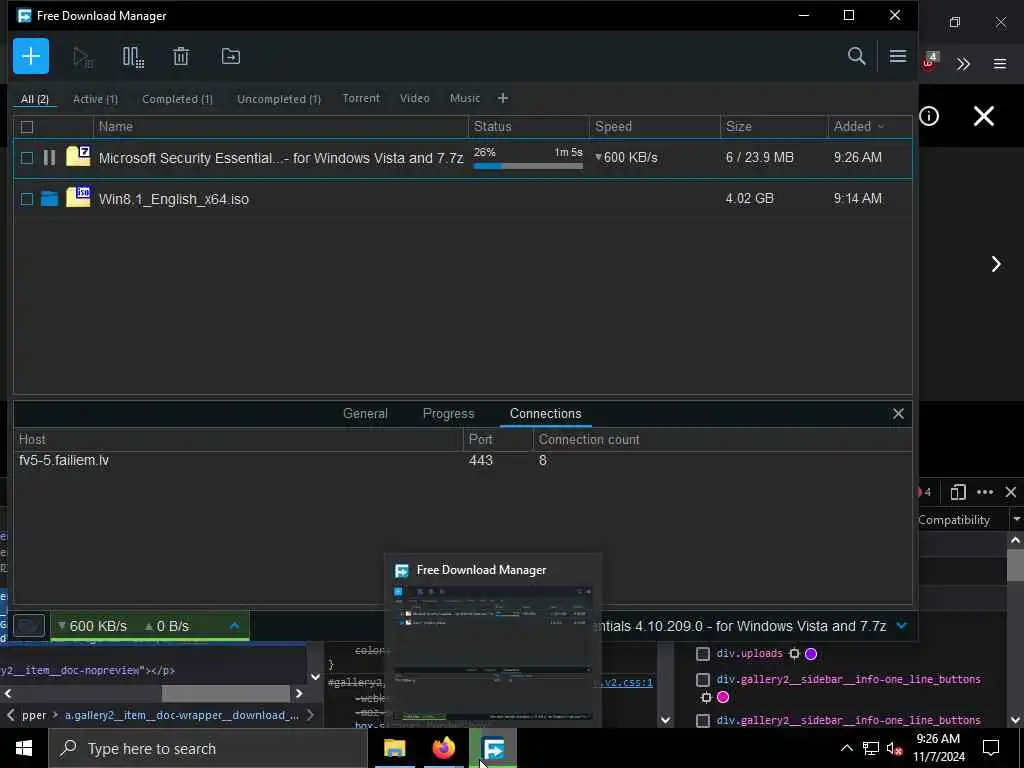
Task: Toggle the last div.gallery2__sidebar overlay checkbox
Action: point(703,720)
